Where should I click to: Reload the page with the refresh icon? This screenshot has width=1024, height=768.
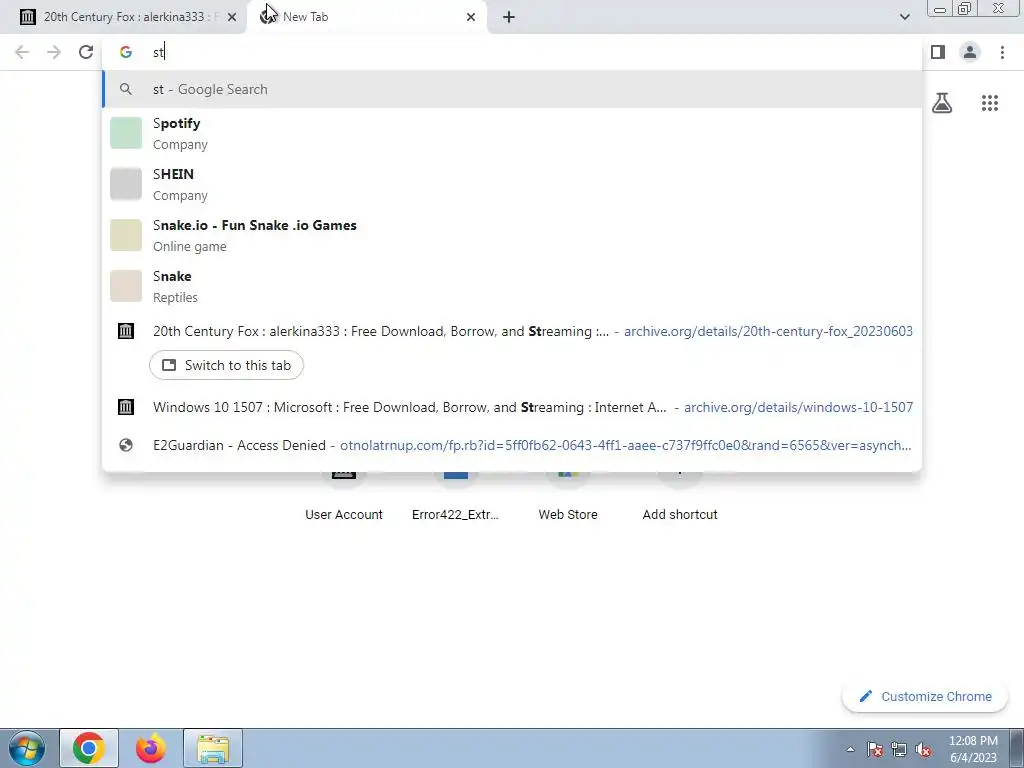[x=86, y=52]
